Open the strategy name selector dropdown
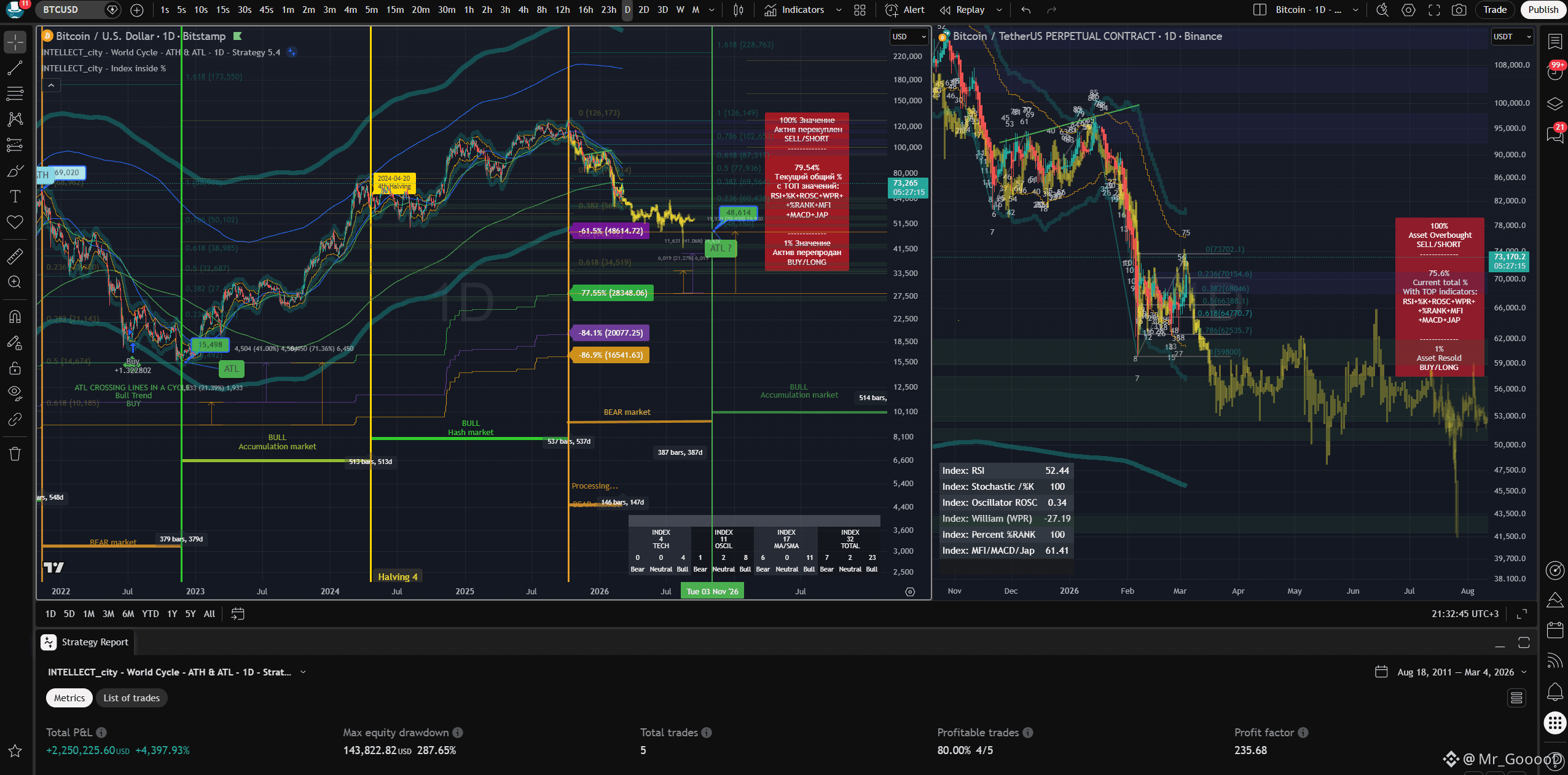Image resolution: width=1568 pixels, height=775 pixels. pos(177,672)
